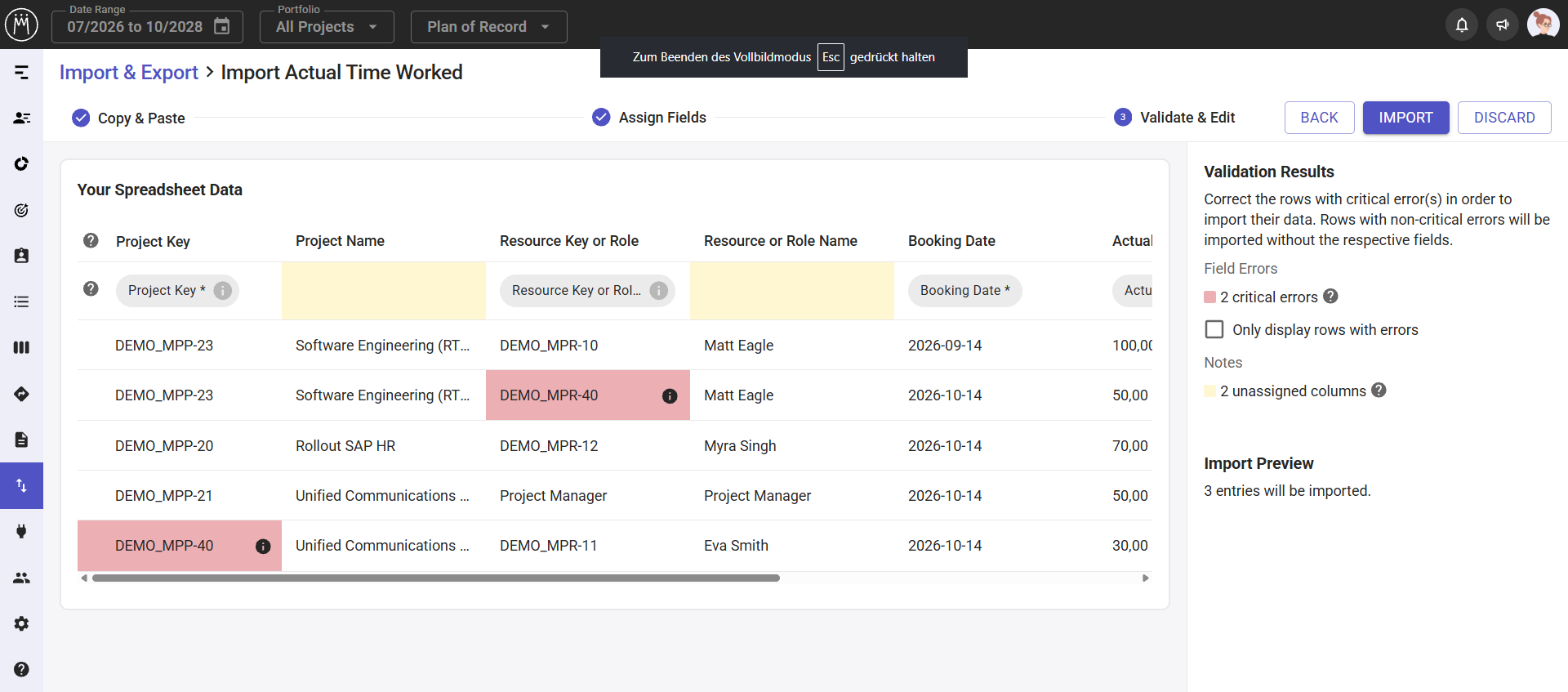
Task: Click the info icon on Project Key * chip
Action: point(222,290)
